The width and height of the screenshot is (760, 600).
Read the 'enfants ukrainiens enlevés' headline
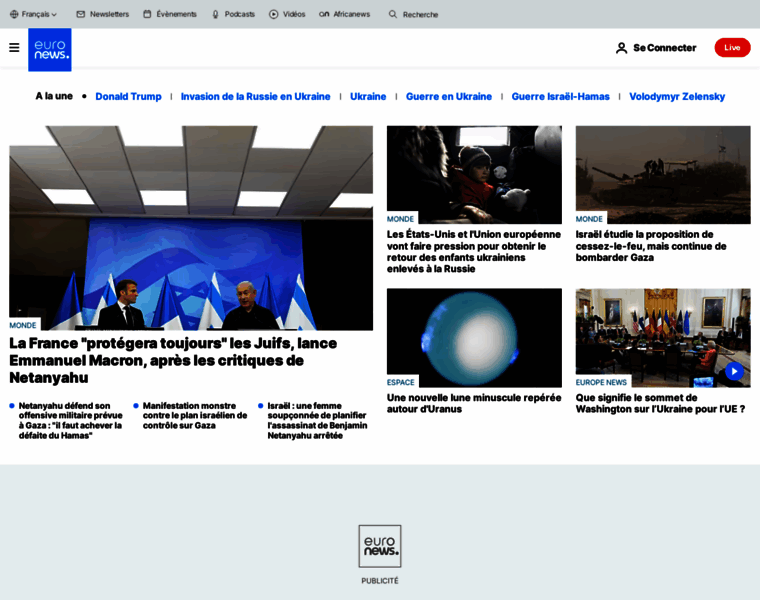474,252
